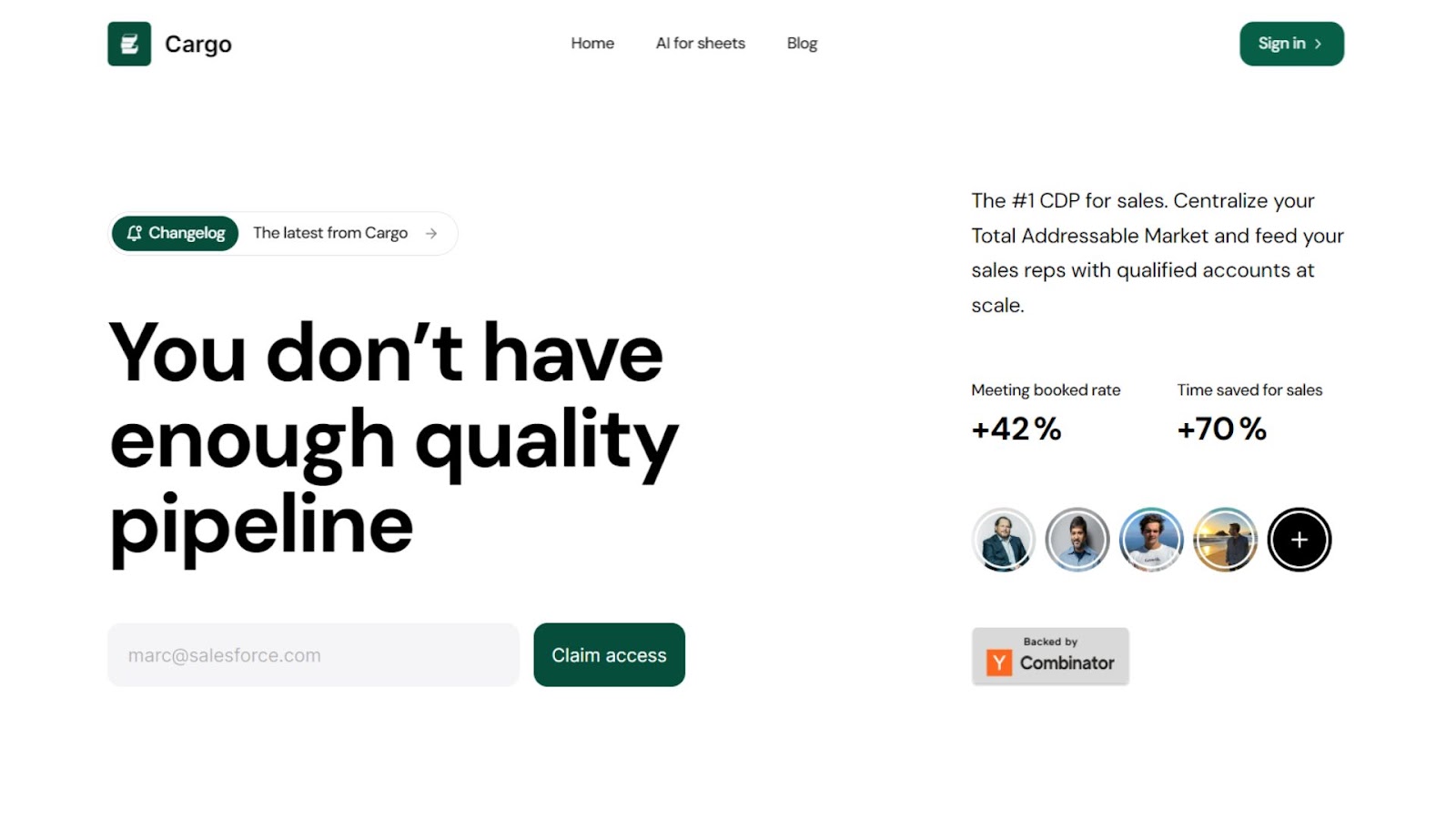This screenshot has width=1456, height=819.
Task: Select the fourth avatar with beach sunset
Action: point(1225,540)
